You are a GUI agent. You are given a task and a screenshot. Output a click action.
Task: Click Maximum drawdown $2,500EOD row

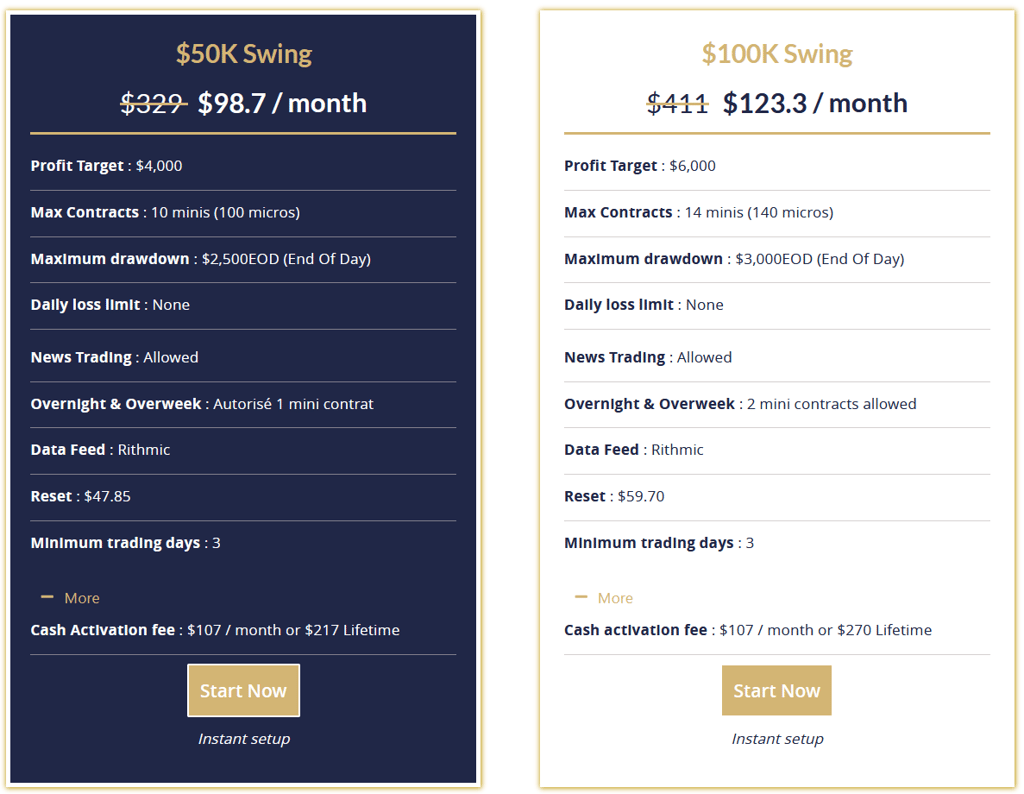[243, 259]
